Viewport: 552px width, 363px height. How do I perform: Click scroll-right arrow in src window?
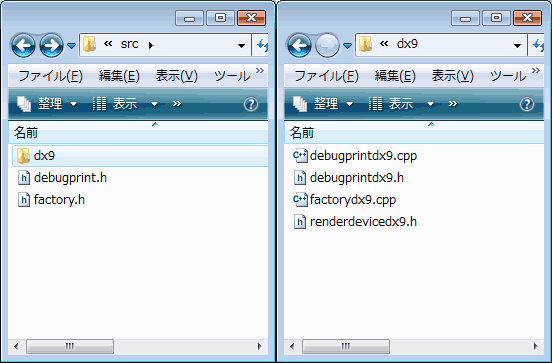tap(260, 346)
